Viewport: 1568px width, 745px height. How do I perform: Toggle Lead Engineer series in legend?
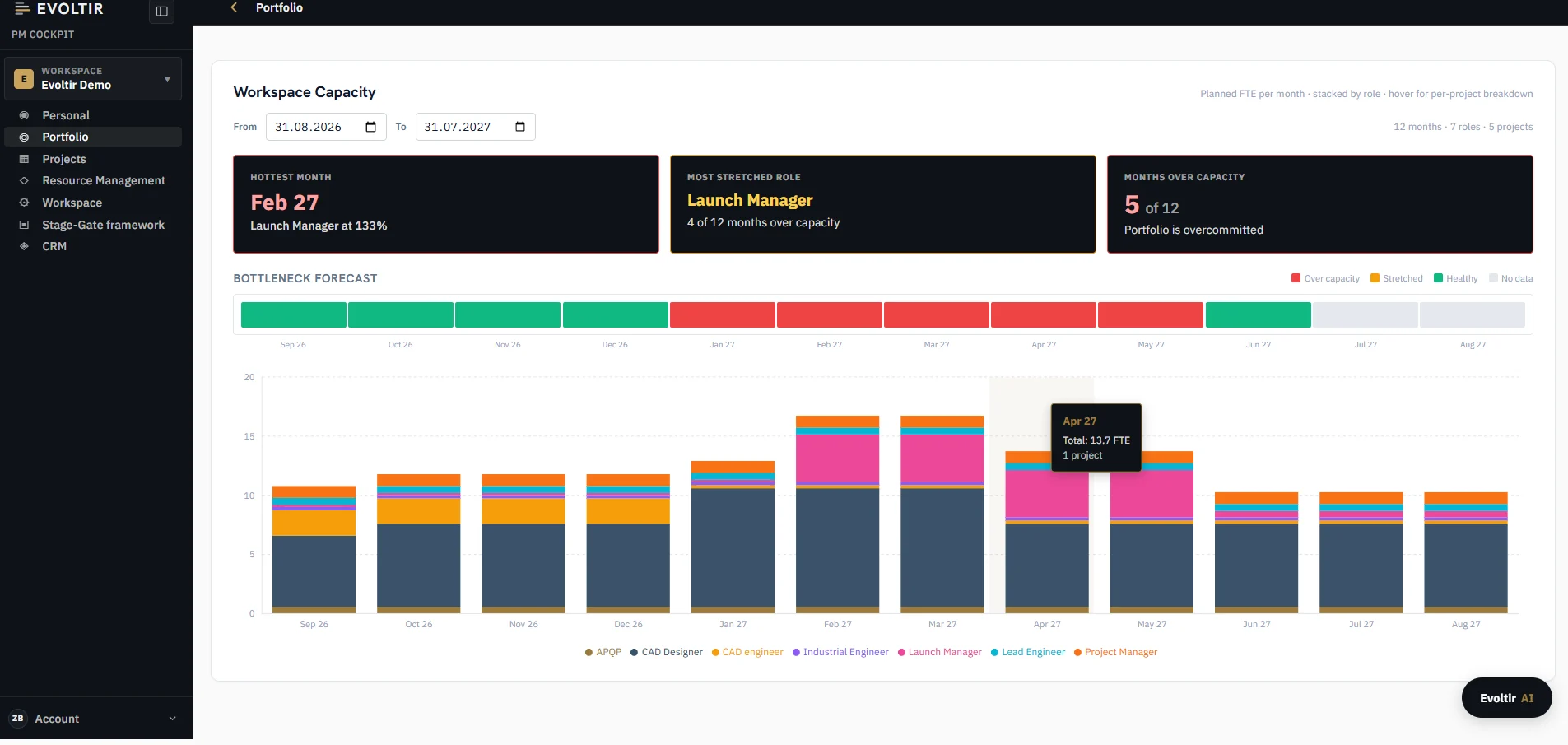pyautogui.click(x=1028, y=652)
